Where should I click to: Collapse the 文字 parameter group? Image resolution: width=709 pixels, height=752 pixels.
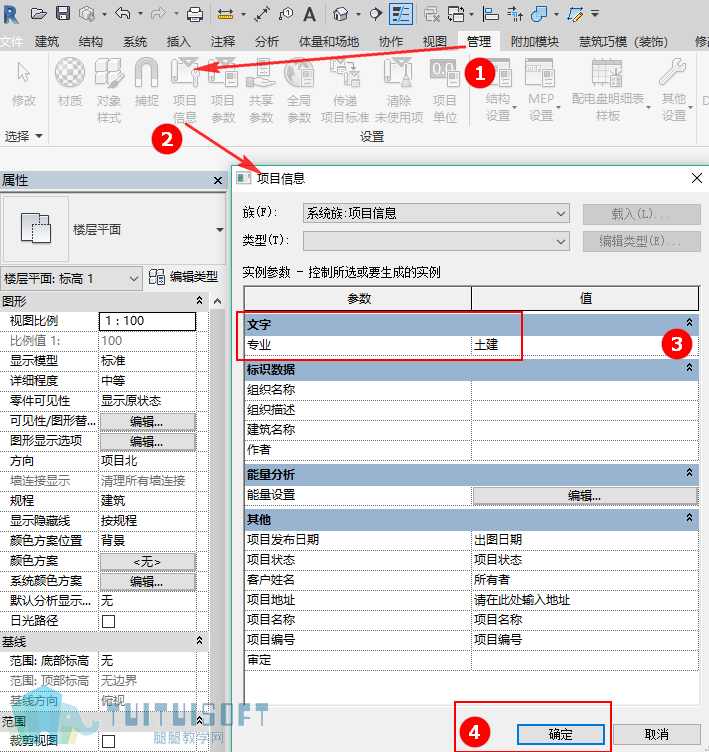pos(689,322)
